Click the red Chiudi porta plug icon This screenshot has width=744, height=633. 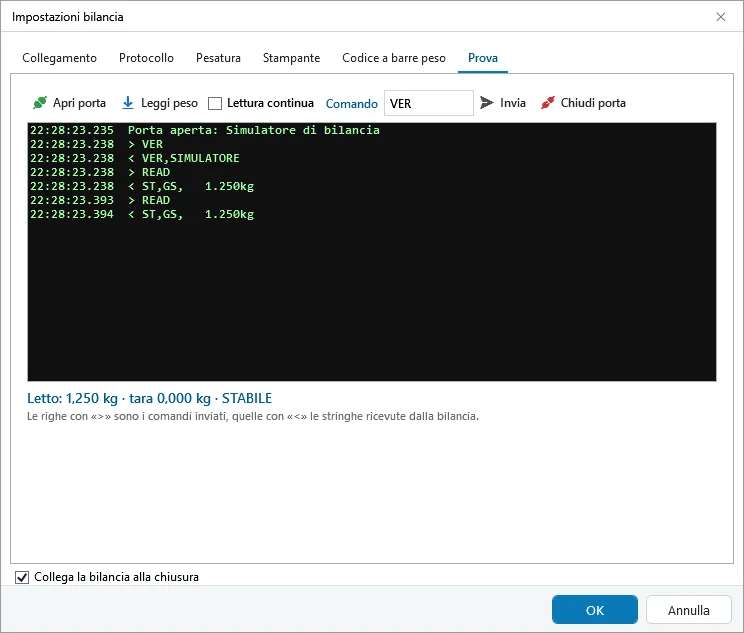(548, 102)
